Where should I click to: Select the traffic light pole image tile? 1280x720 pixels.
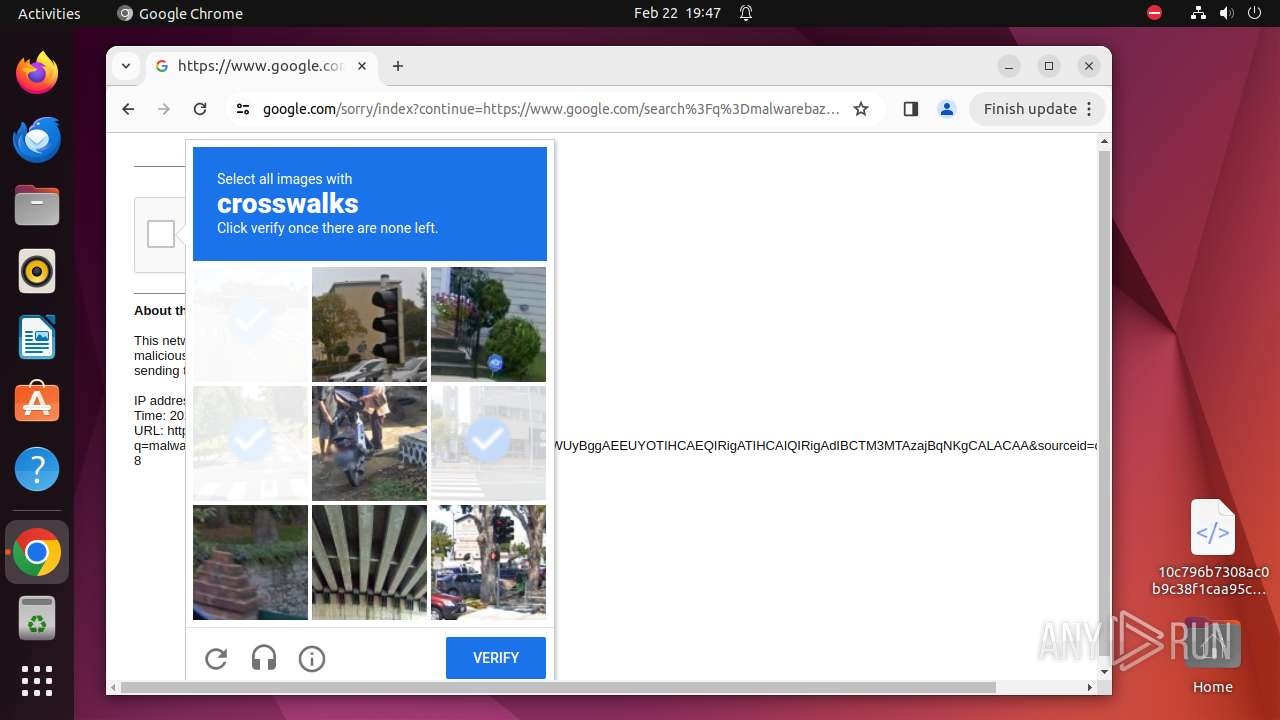[x=369, y=324]
